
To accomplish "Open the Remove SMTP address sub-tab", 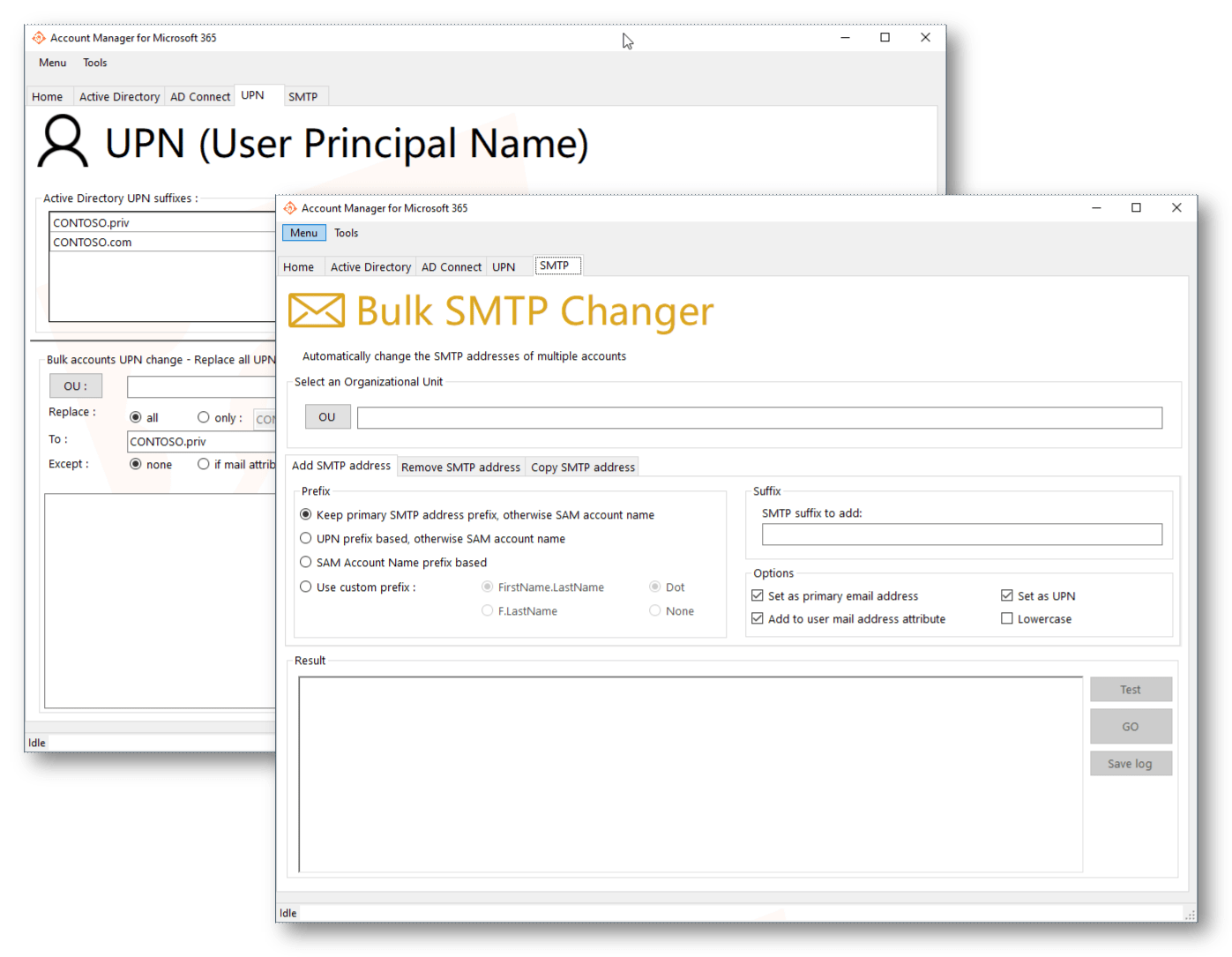I will [x=460, y=467].
